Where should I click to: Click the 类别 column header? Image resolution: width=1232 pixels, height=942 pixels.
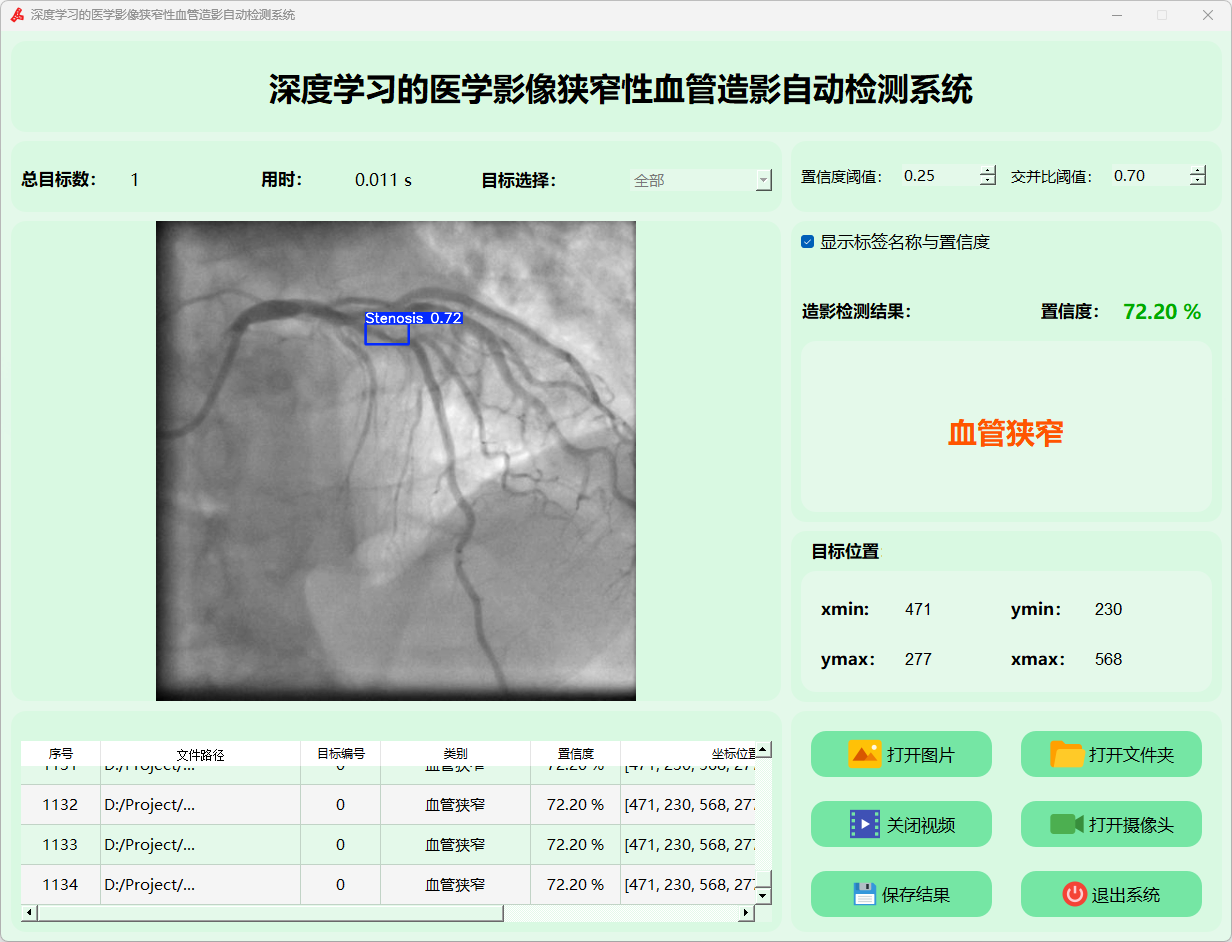click(x=455, y=754)
